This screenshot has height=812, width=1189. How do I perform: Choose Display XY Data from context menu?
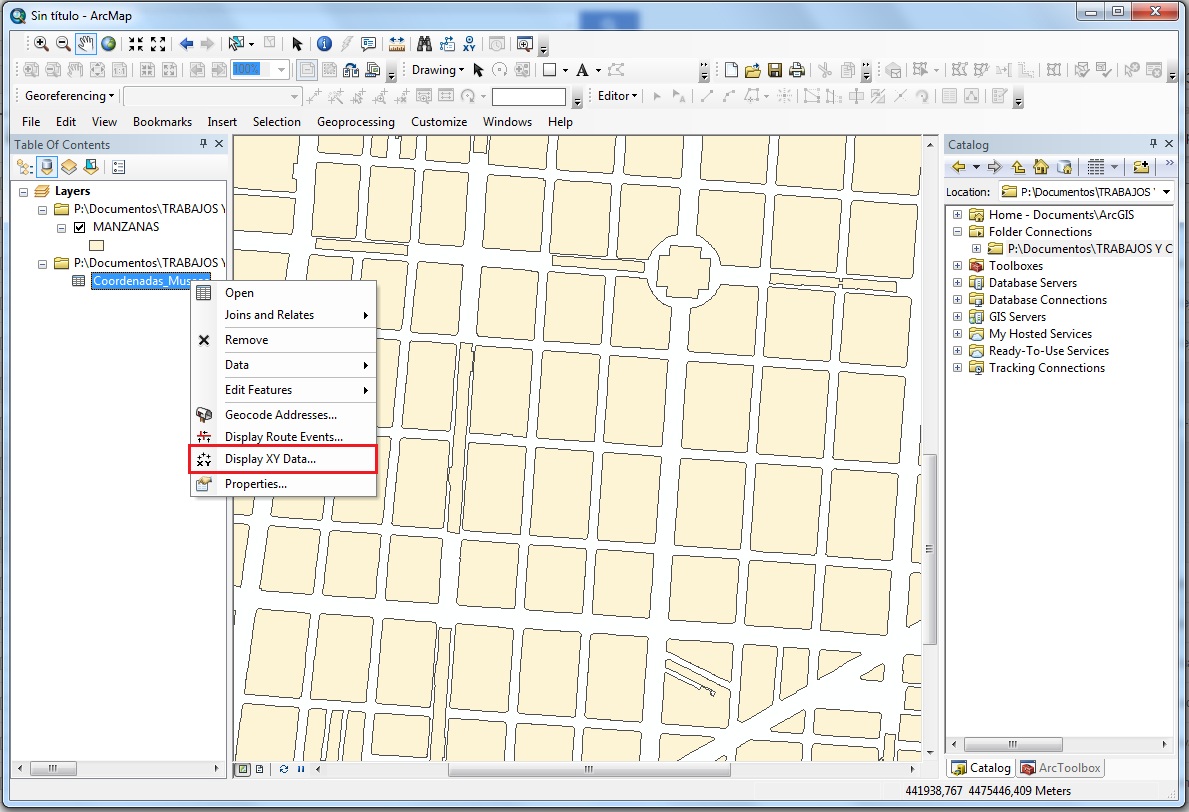[x=268, y=459]
